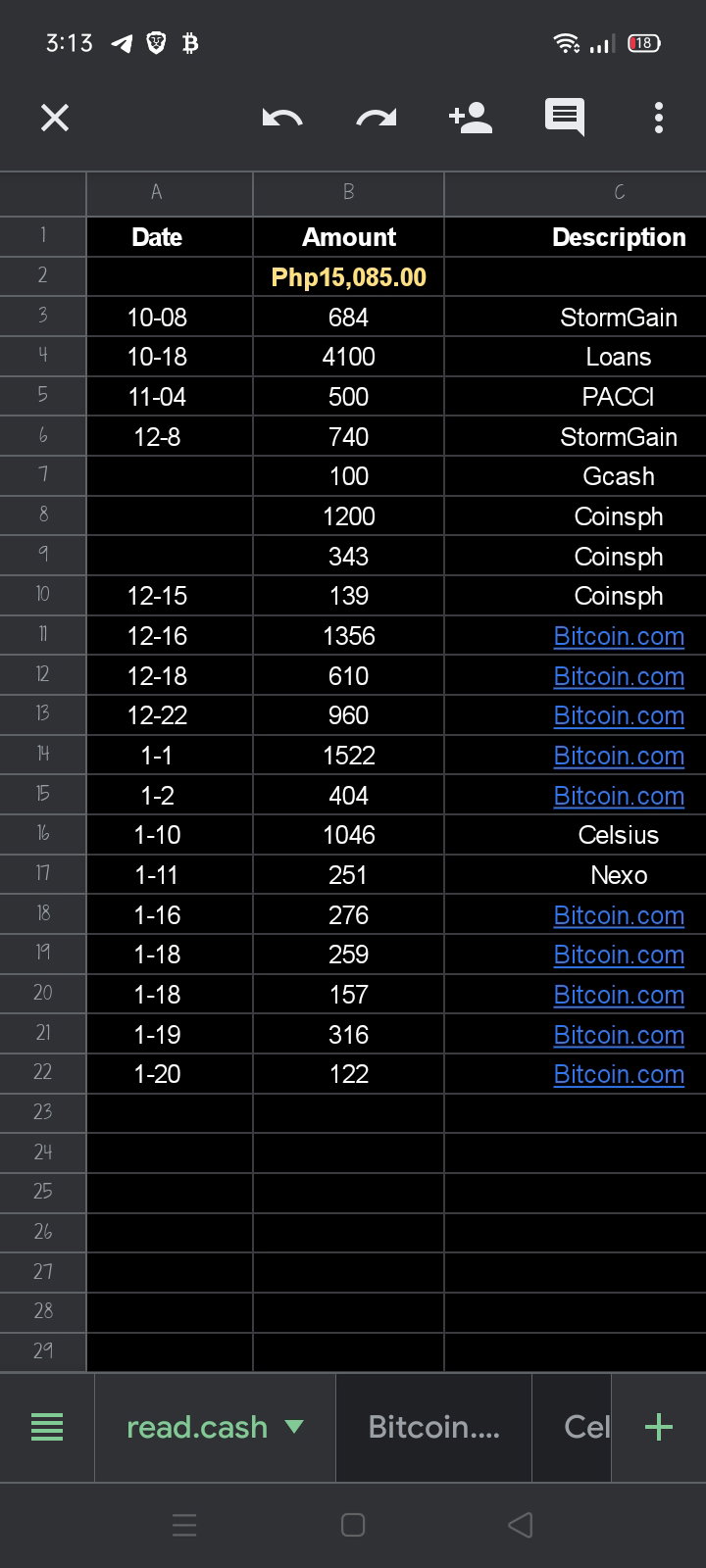Select row 16 header number
This screenshot has height=1568, width=706.
43,834
